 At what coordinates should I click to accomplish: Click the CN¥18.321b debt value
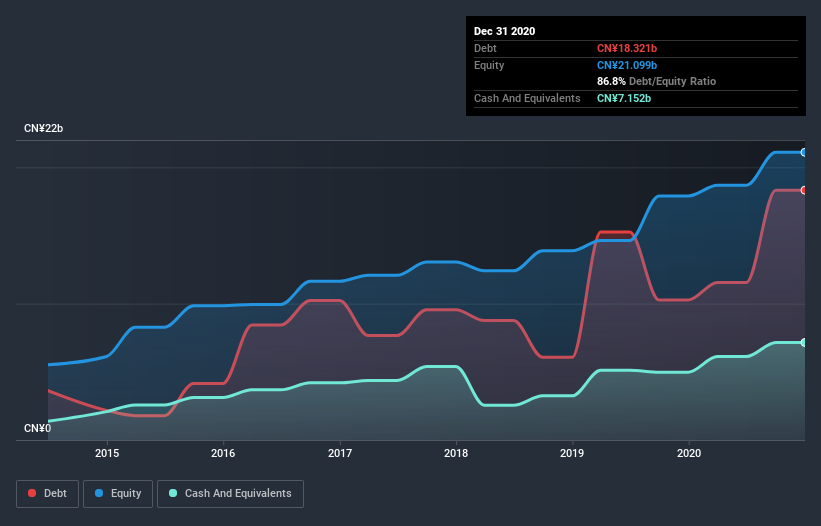point(627,48)
